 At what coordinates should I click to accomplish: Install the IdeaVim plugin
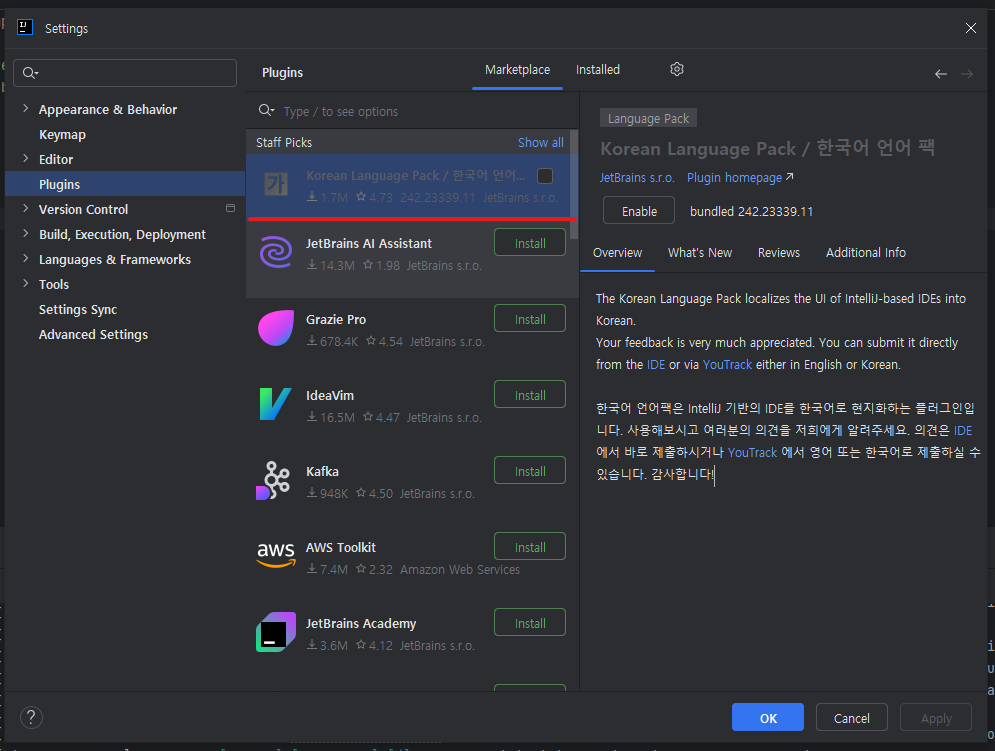530,395
